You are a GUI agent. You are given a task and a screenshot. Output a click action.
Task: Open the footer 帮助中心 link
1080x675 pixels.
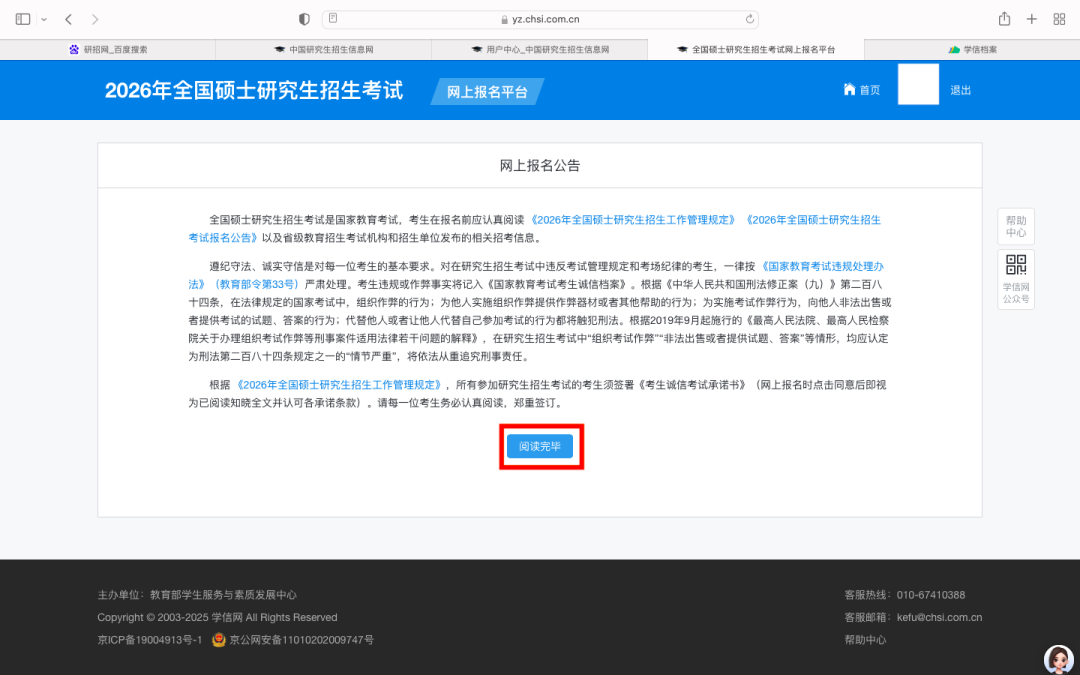point(865,640)
